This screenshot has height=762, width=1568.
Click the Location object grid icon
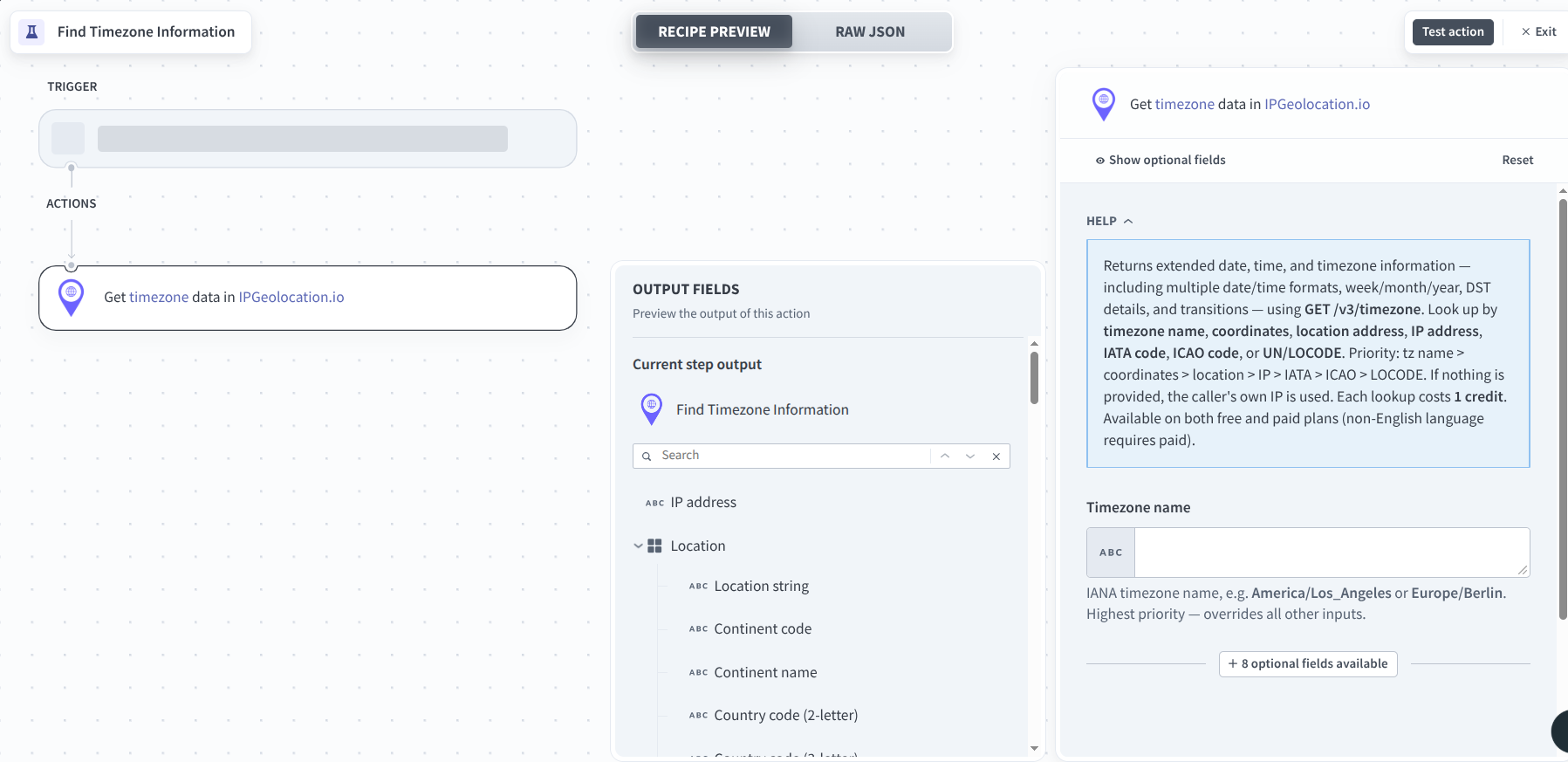tap(654, 546)
